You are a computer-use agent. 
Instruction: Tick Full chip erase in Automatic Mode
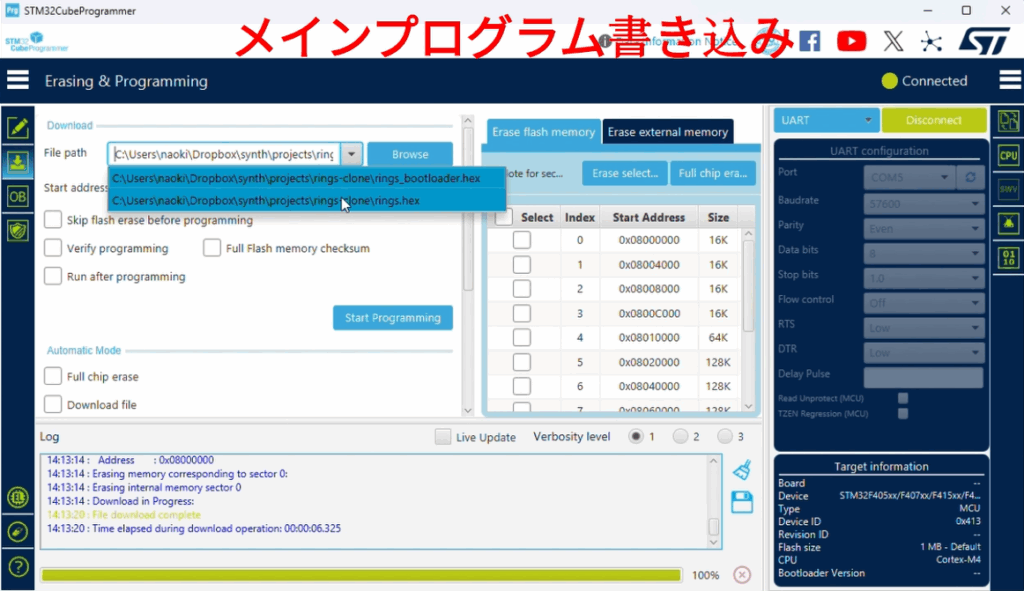[x=53, y=376]
